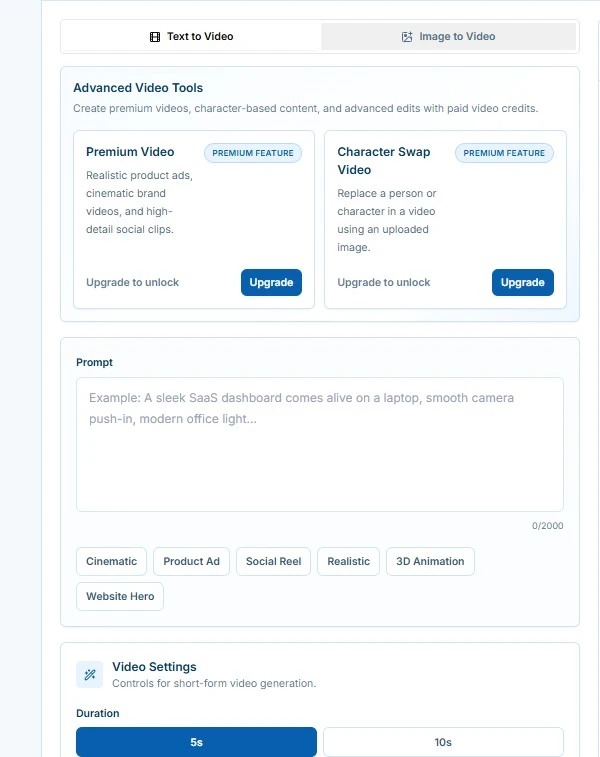Click the Premium Feature badge on Character Swap Video

(x=504, y=153)
